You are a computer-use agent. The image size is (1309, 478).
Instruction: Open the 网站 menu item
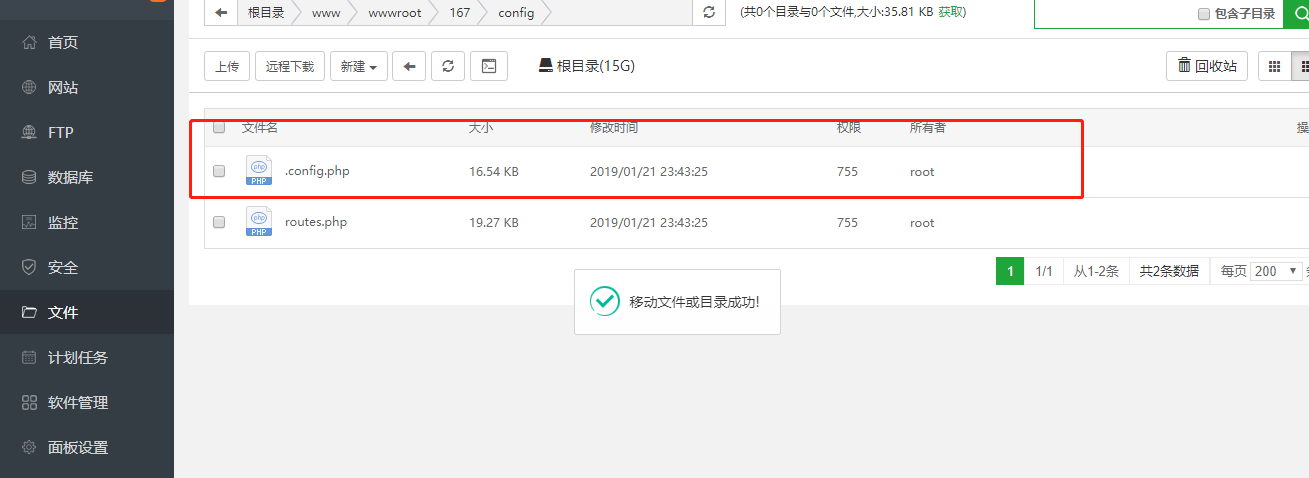pos(87,87)
